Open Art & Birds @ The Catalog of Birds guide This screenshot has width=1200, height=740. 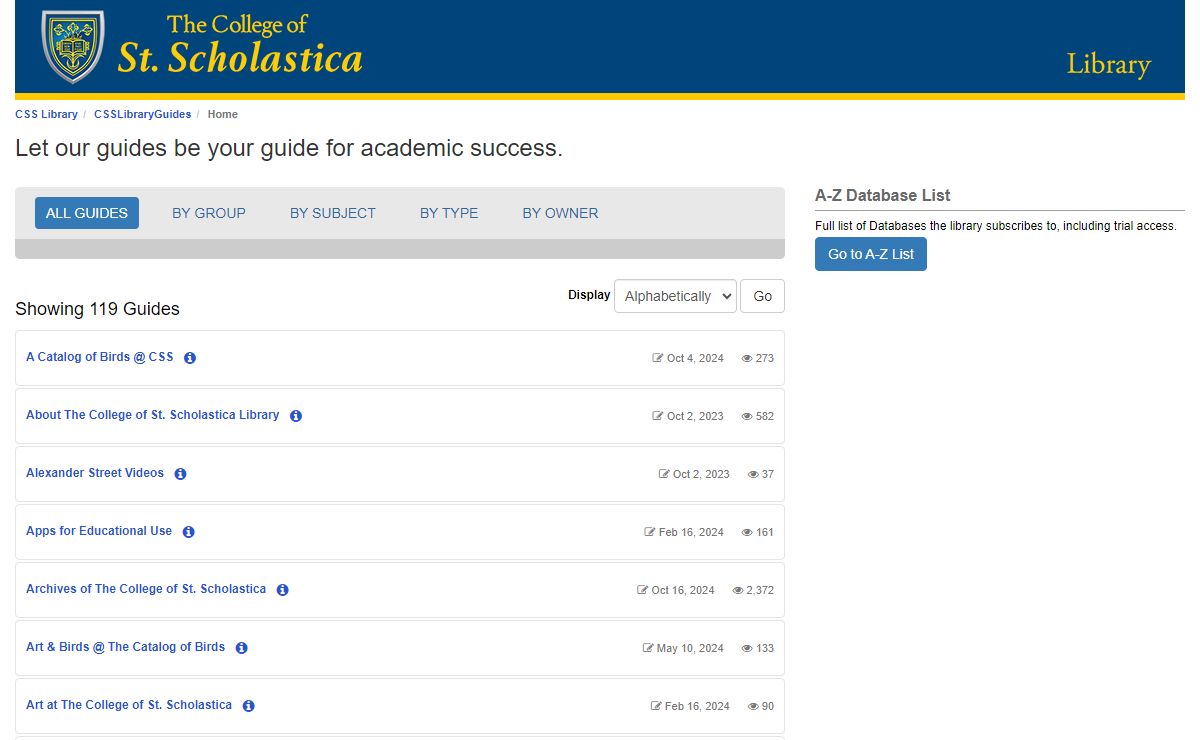click(126, 647)
